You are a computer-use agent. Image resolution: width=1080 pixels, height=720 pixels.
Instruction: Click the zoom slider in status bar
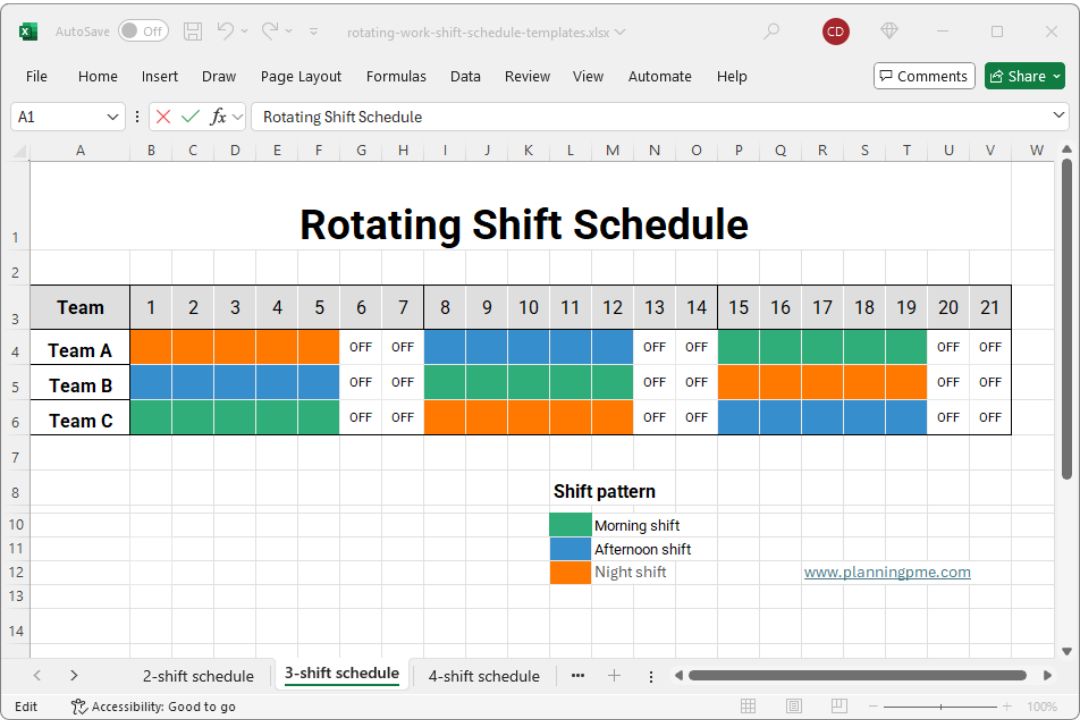[940, 706]
